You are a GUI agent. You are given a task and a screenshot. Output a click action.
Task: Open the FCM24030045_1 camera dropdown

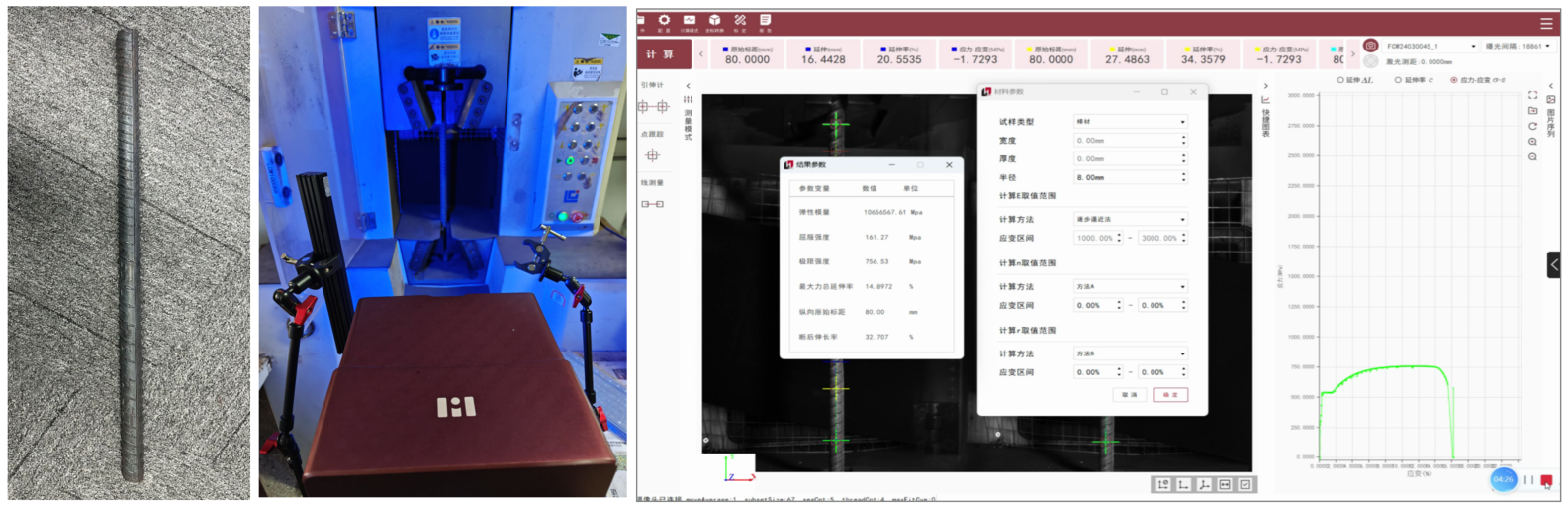pyautogui.click(x=1430, y=46)
